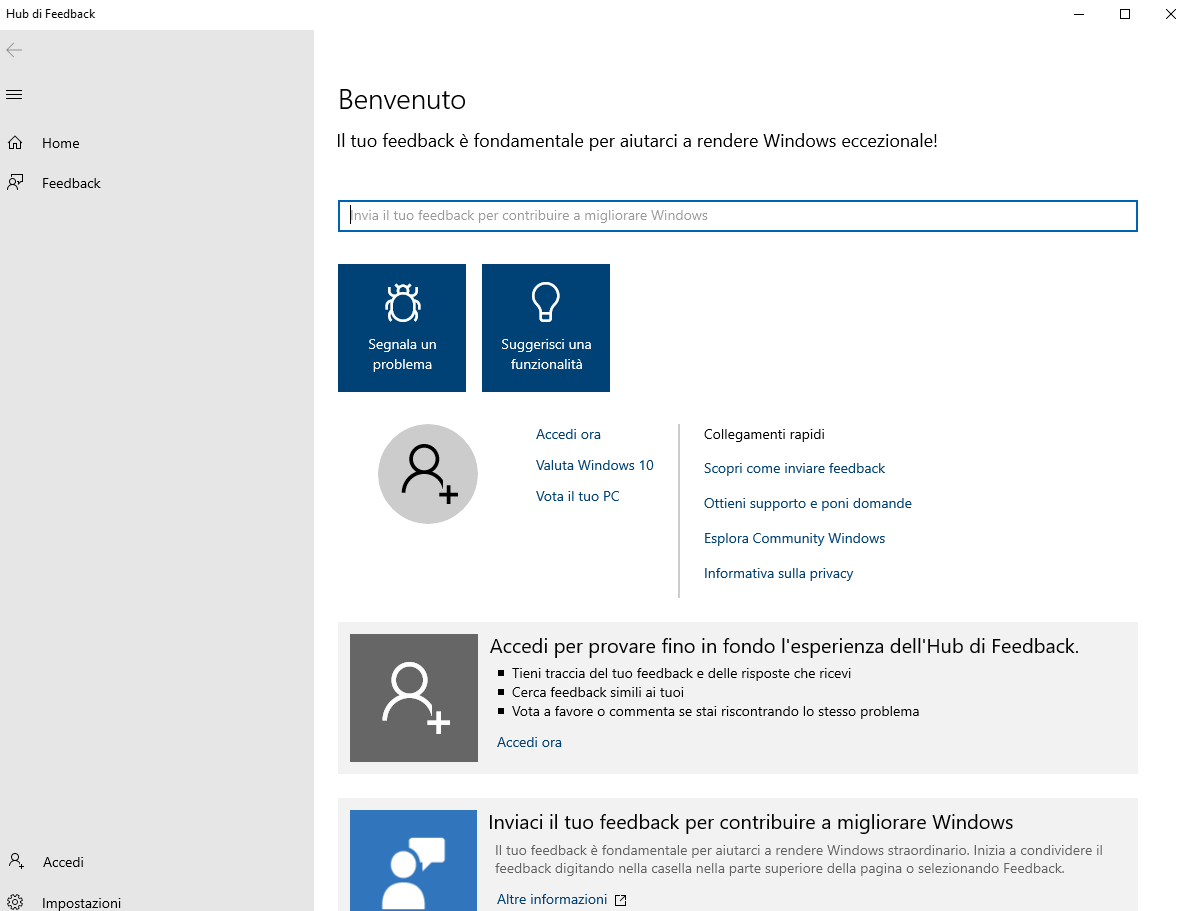Click 'Accedi per provare fino in fondo' heading

[784, 646]
